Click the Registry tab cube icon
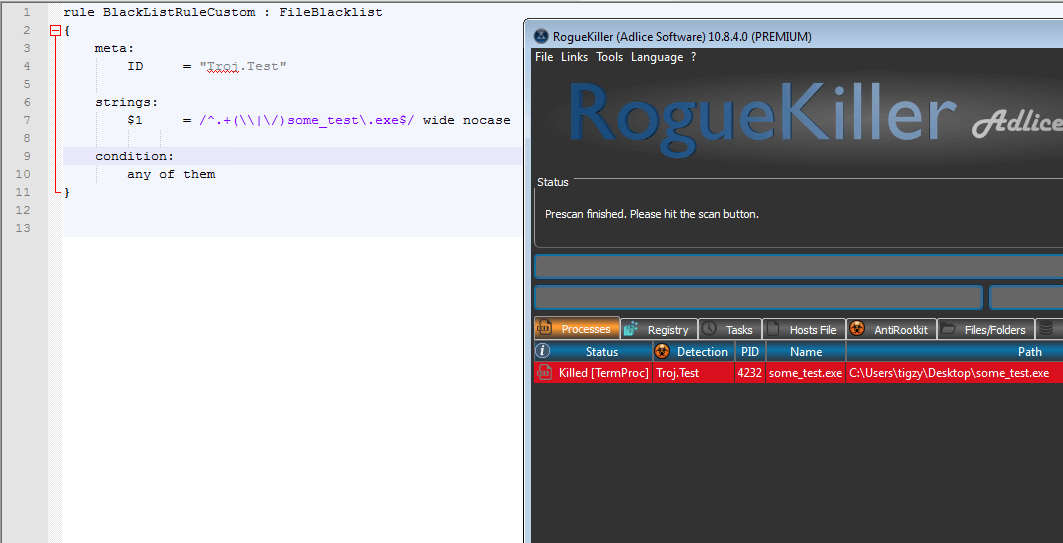This screenshot has height=543, width=1063. pyautogui.click(x=631, y=329)
